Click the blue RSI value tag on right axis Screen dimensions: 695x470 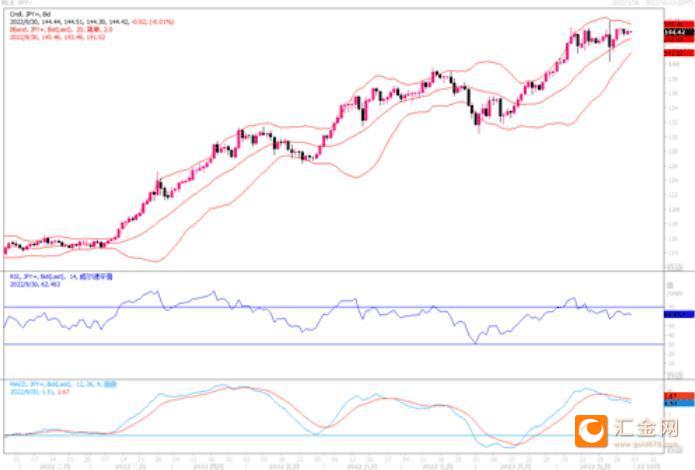pos(679,314)
